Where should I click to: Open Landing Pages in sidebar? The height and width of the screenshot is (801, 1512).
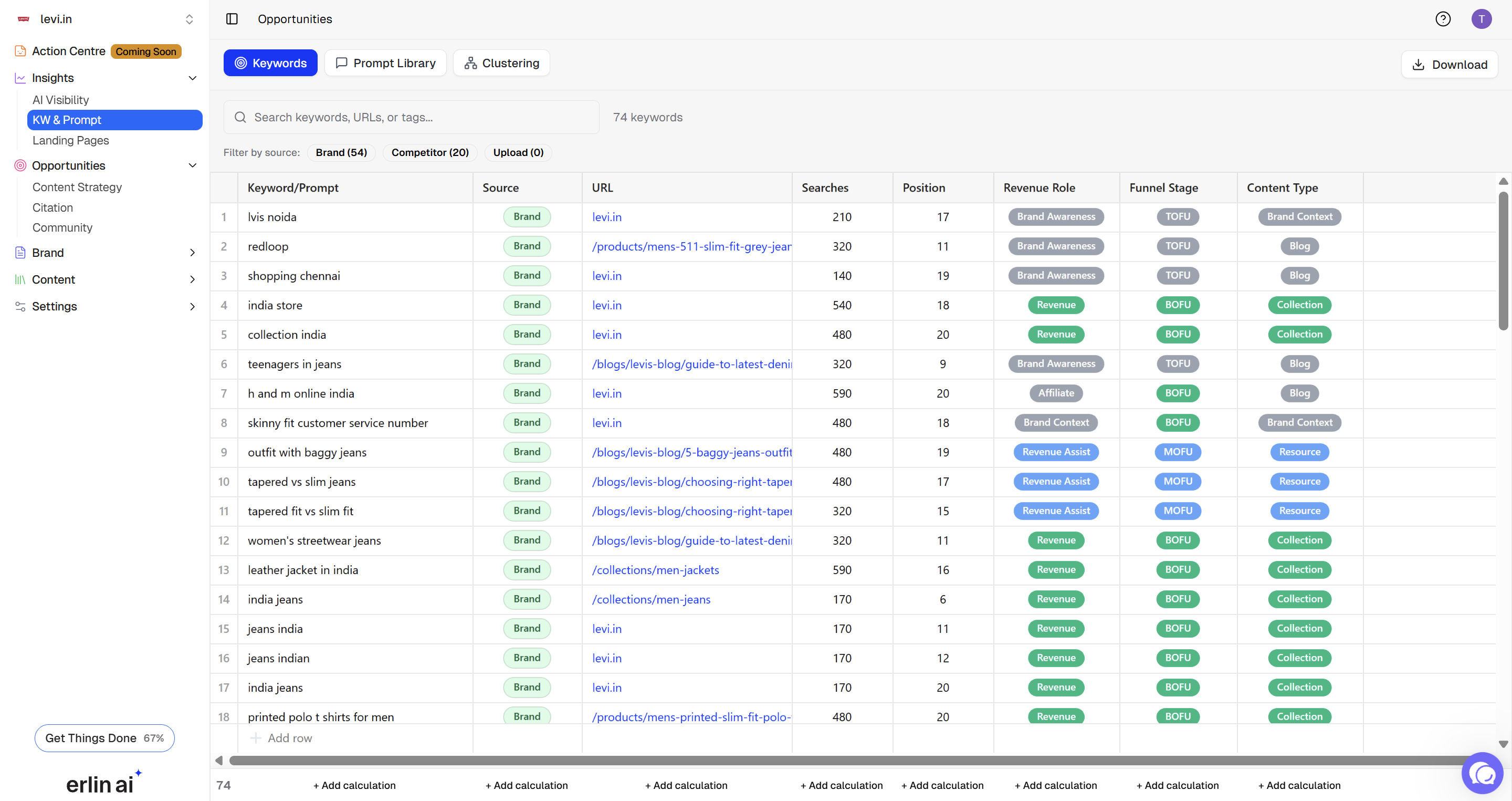[70, 140]
